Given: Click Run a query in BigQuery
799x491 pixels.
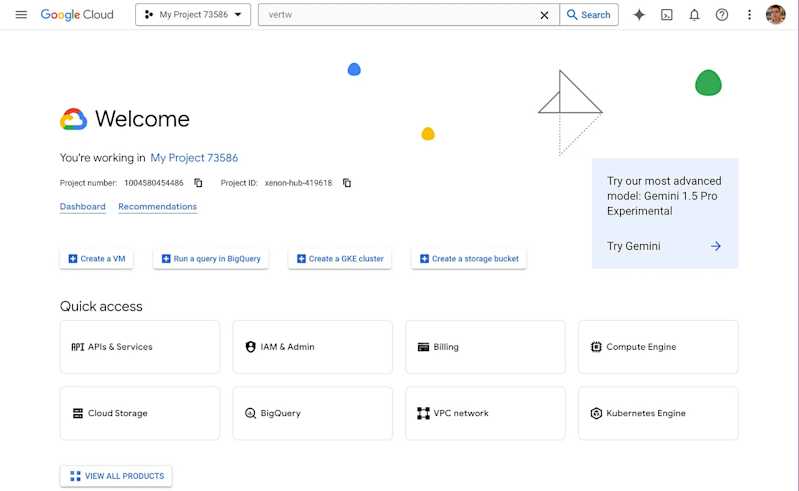Looking at the screenshot, I should (210, 259).
